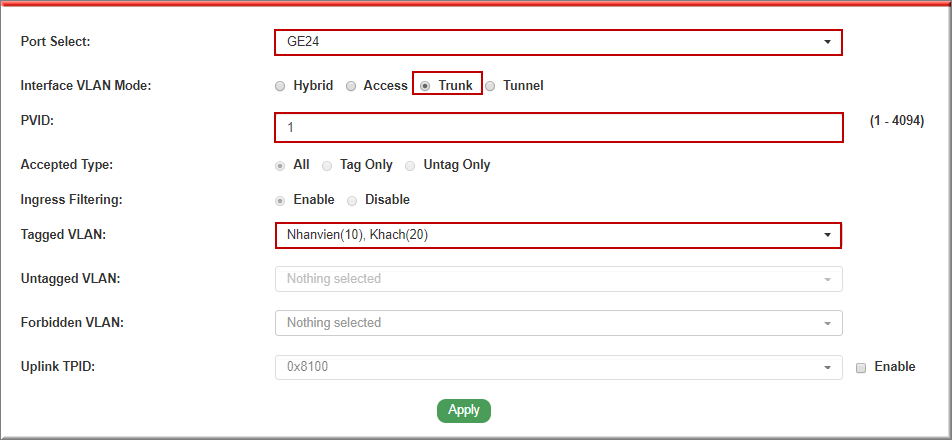Choose the Untag Only accepted type option
The width and height of the screenshot is (952, 440).
pyautogui.click(x=411, y=165)
